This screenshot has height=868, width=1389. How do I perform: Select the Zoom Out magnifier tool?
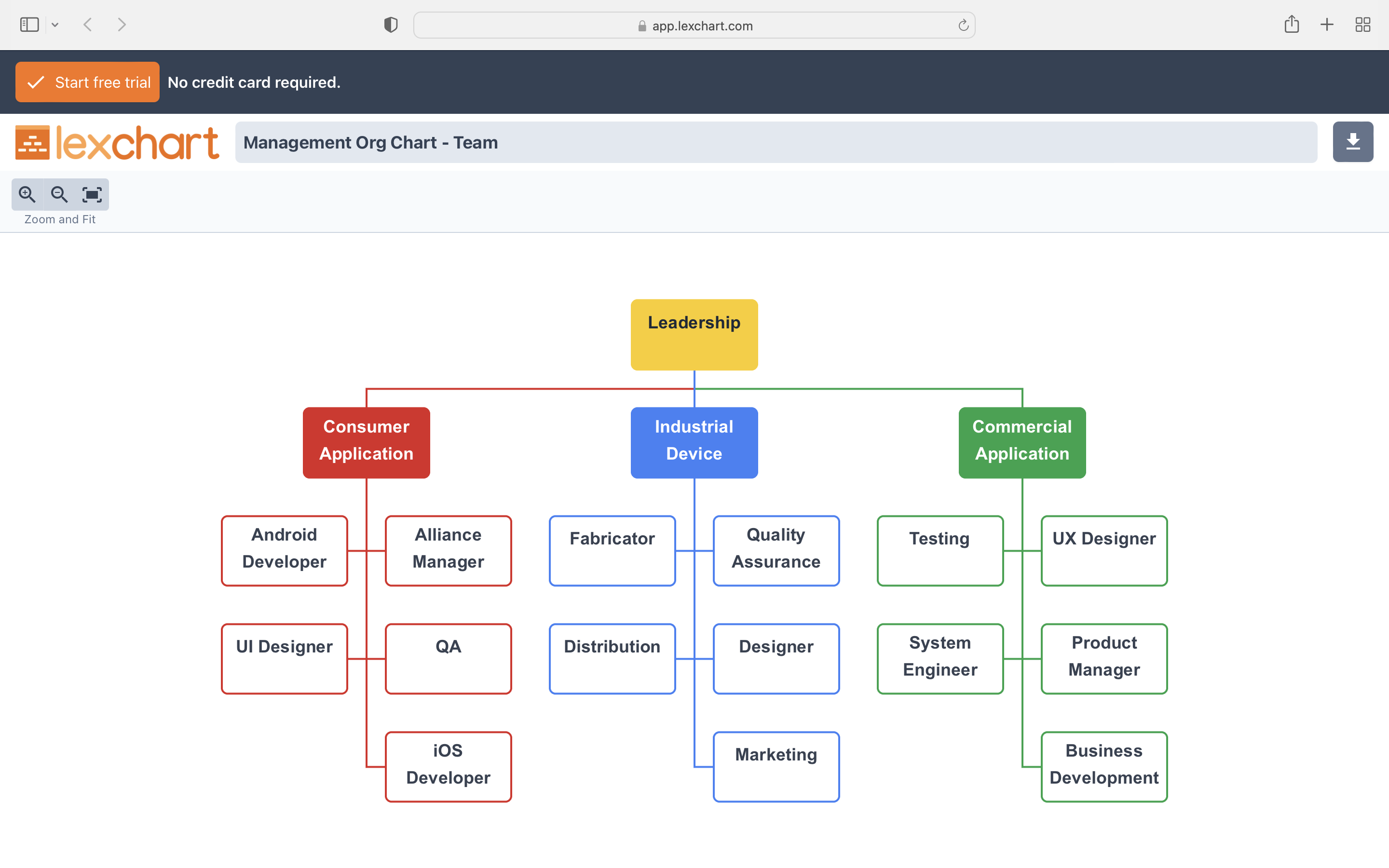tap(59, 195)
